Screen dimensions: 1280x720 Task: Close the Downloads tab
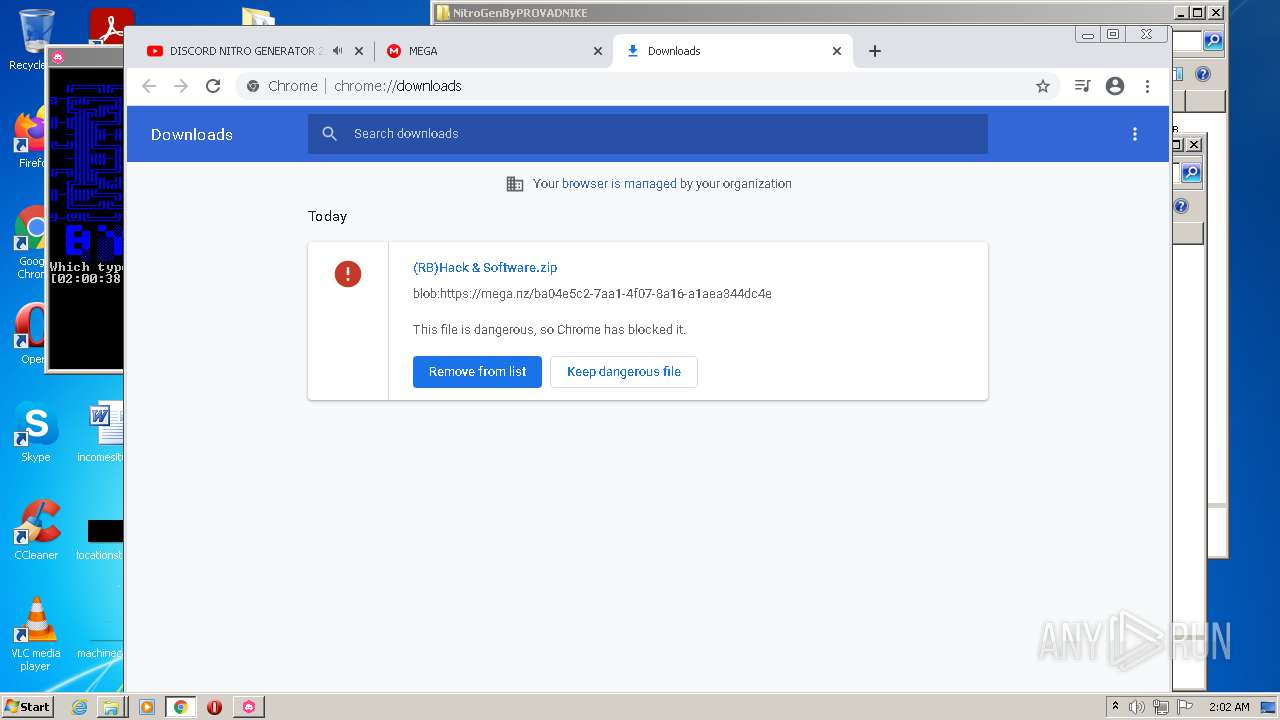tap(837, 51)
